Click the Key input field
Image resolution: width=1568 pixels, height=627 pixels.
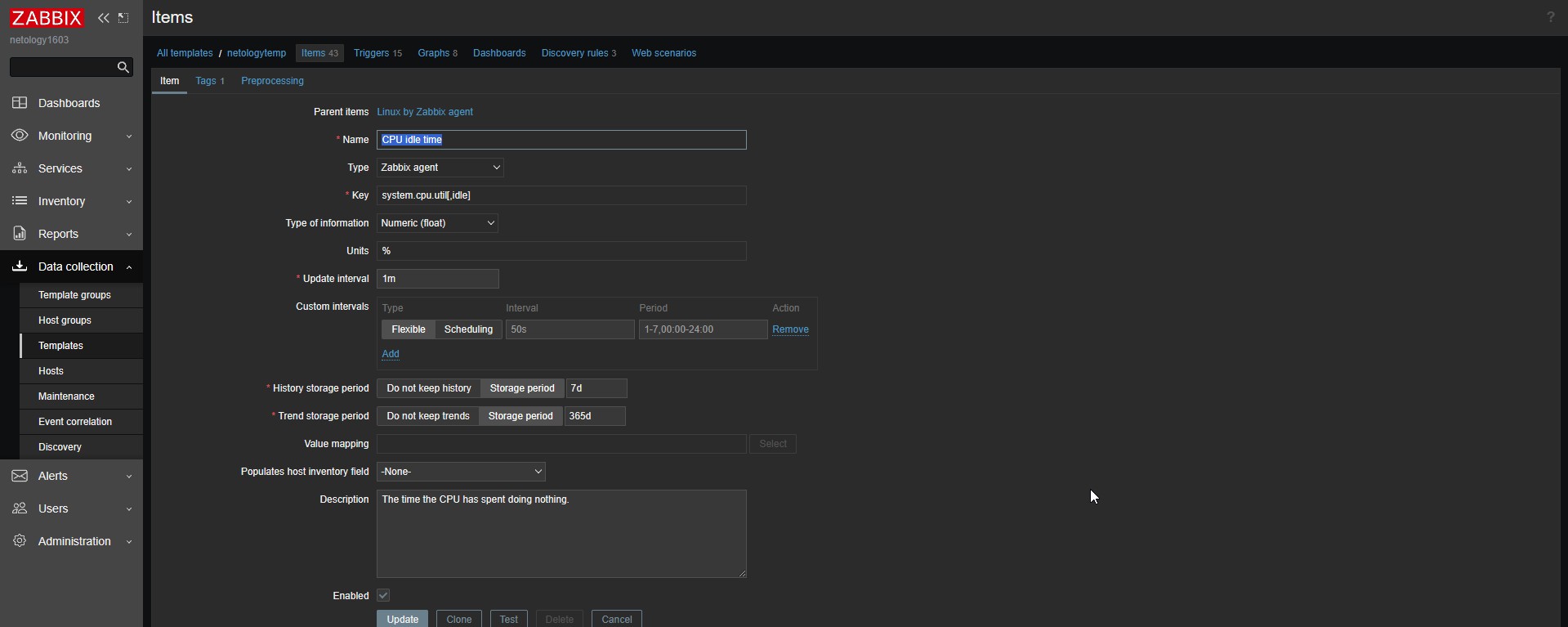tap(561, 195)
